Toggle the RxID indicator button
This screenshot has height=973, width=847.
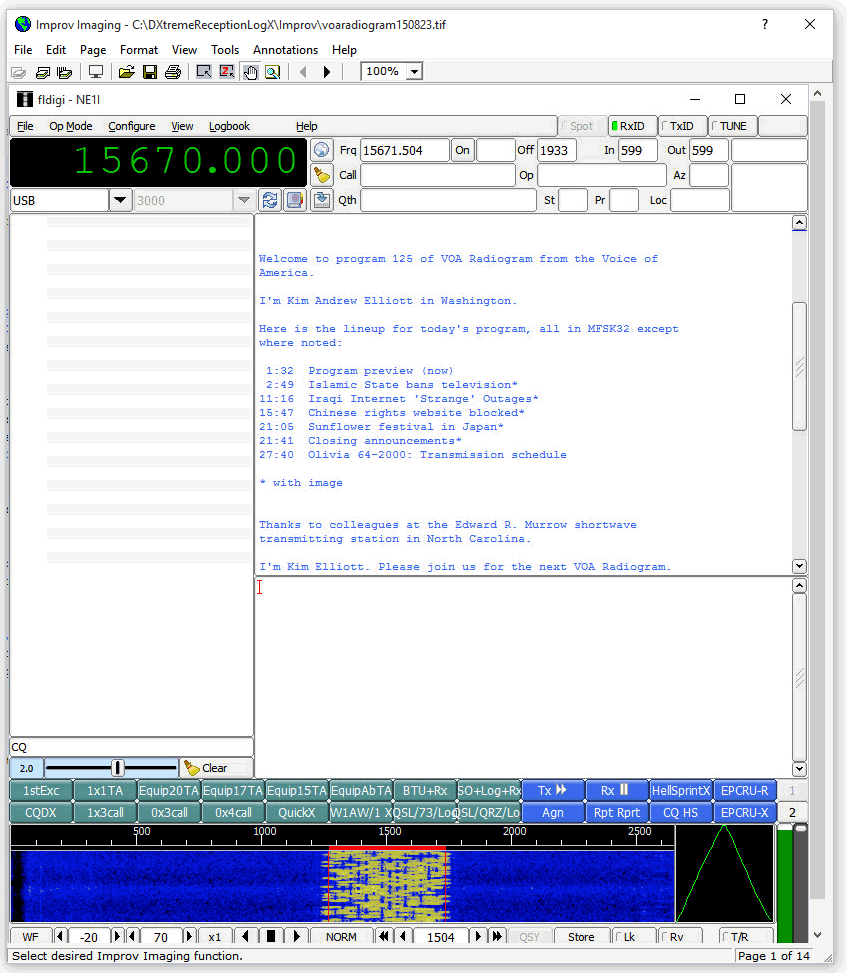632,126
